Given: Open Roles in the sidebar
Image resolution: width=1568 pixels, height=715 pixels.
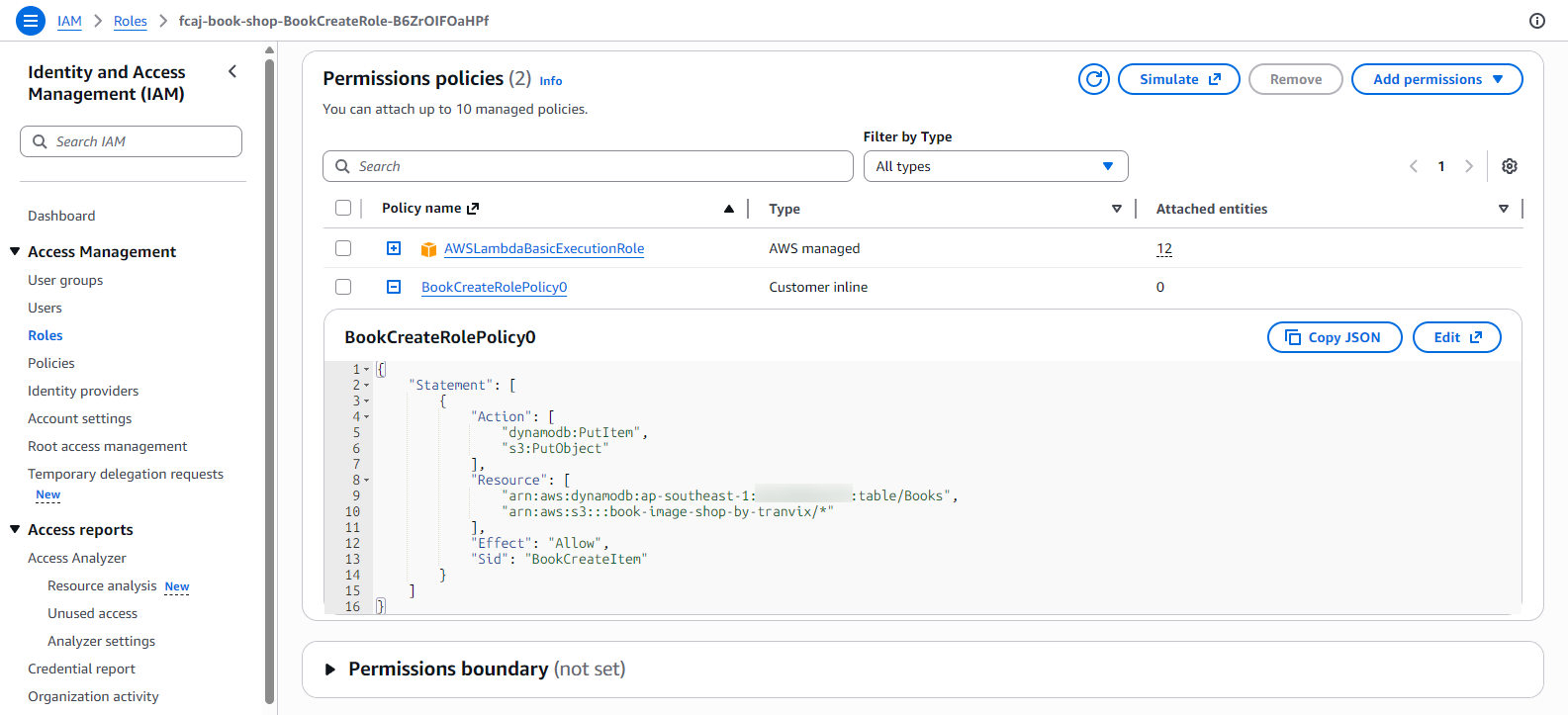Looking at the screenshot, I should click(46, 335).
